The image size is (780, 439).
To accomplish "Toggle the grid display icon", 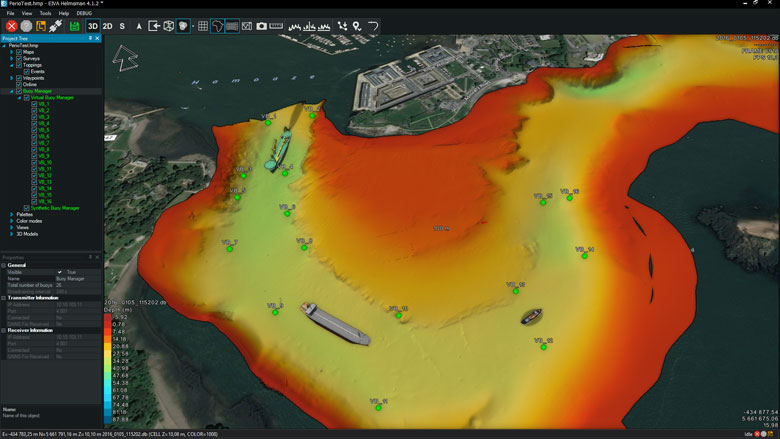I will point(202,25).
